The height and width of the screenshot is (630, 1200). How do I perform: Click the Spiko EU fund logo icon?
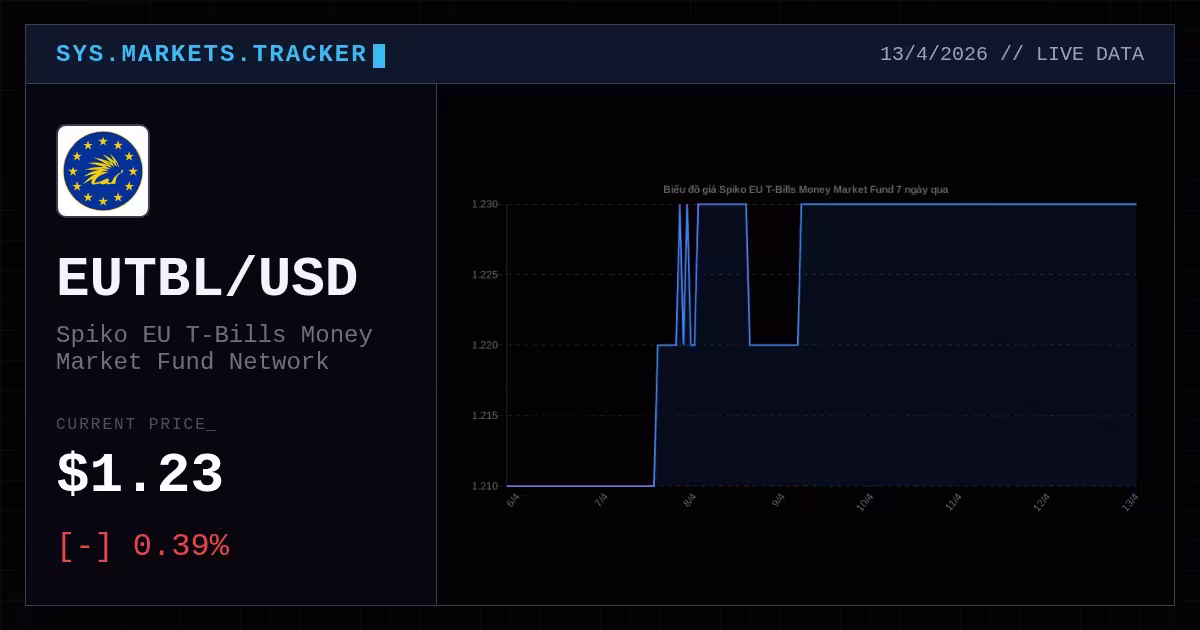[x=103, y=171]
